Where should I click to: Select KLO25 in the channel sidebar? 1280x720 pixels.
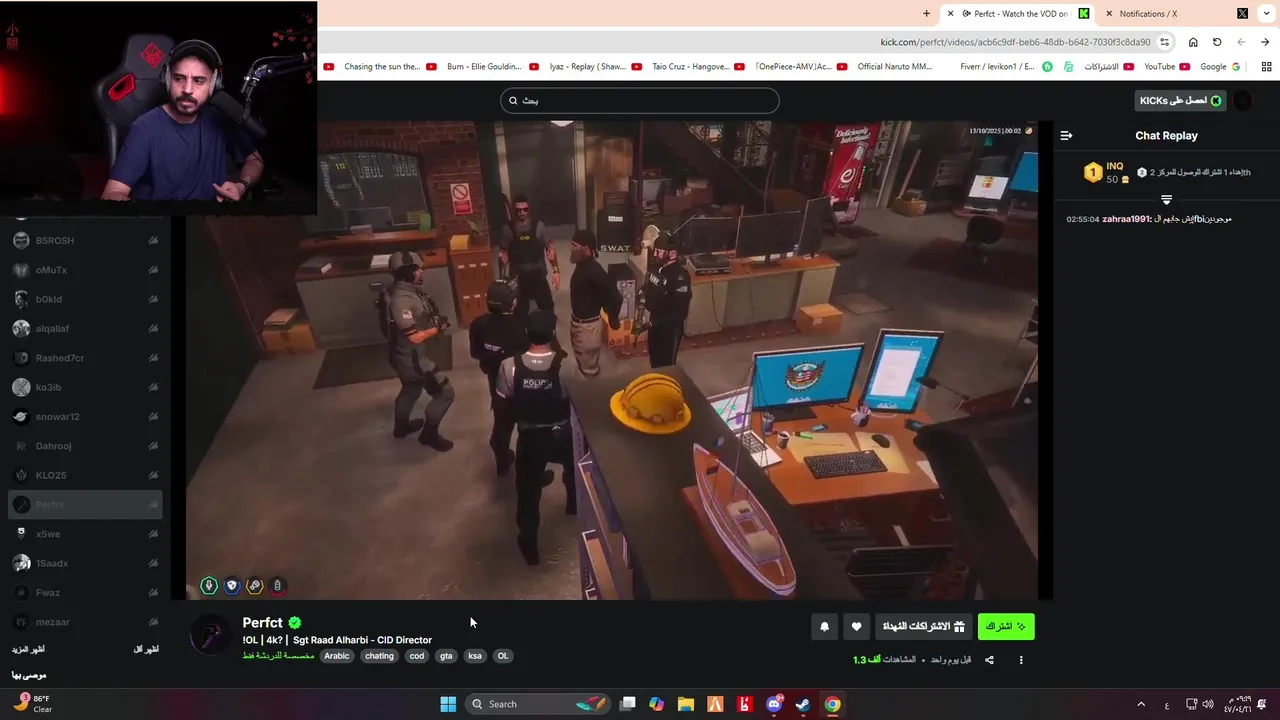[x=85, y=476]
